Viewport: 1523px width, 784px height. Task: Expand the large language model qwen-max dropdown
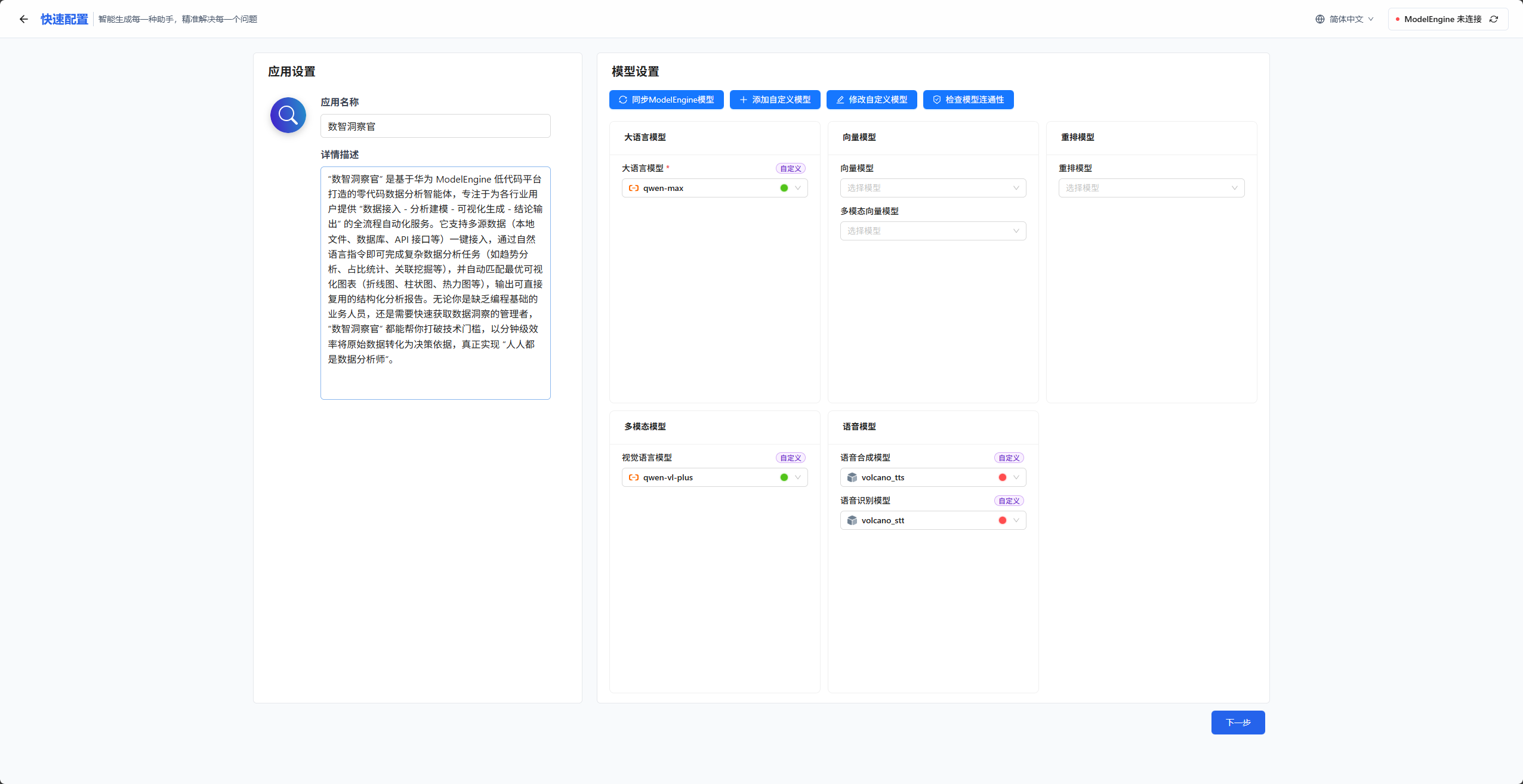(x=798, y=188)
